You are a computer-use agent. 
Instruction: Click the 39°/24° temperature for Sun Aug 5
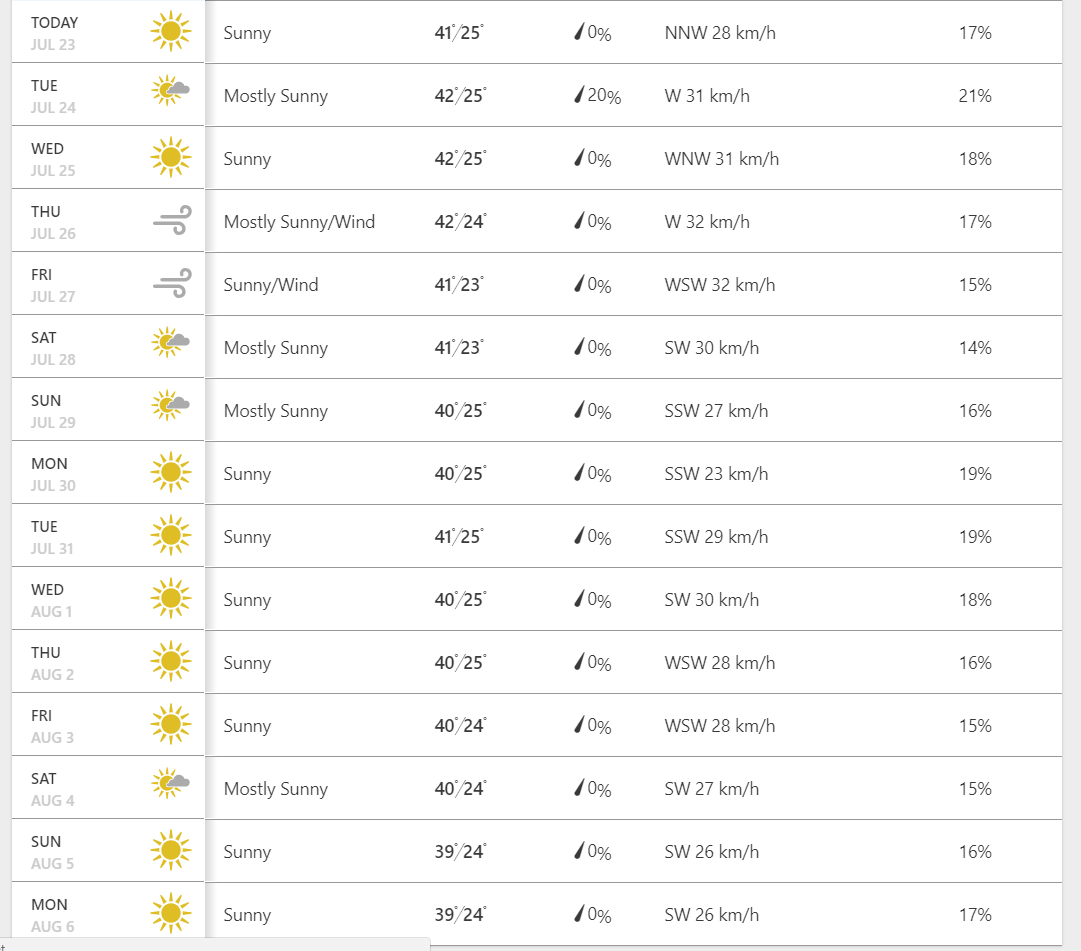coord(460,852)
